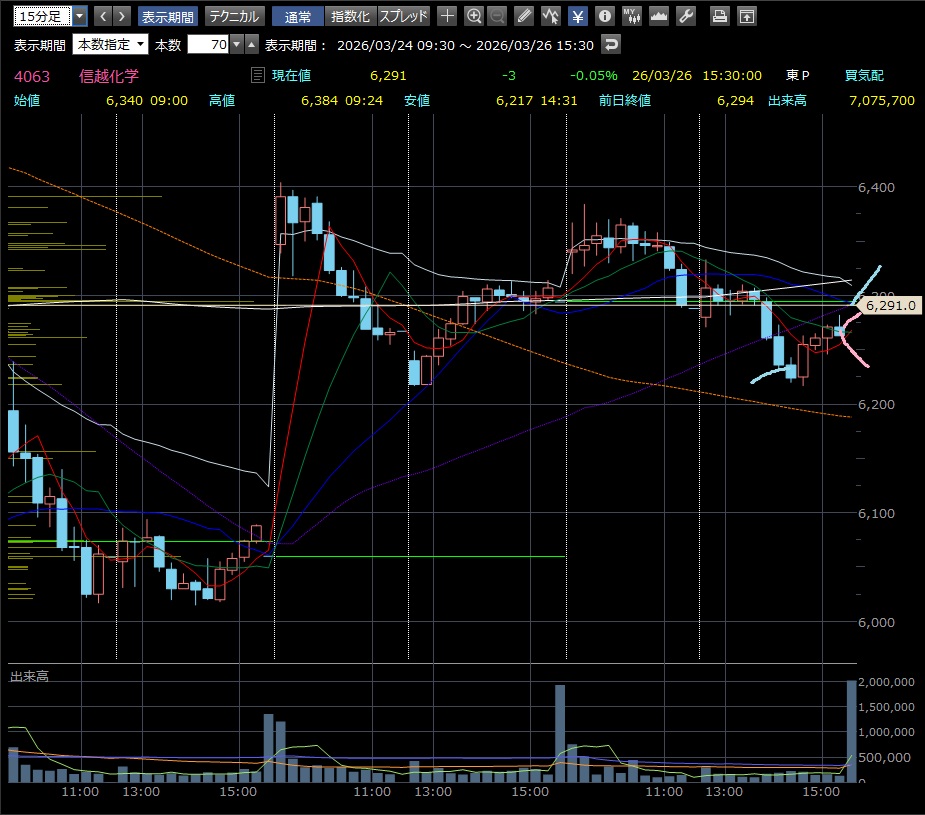Select the pencil drawing tool

[x=525, y=16]
